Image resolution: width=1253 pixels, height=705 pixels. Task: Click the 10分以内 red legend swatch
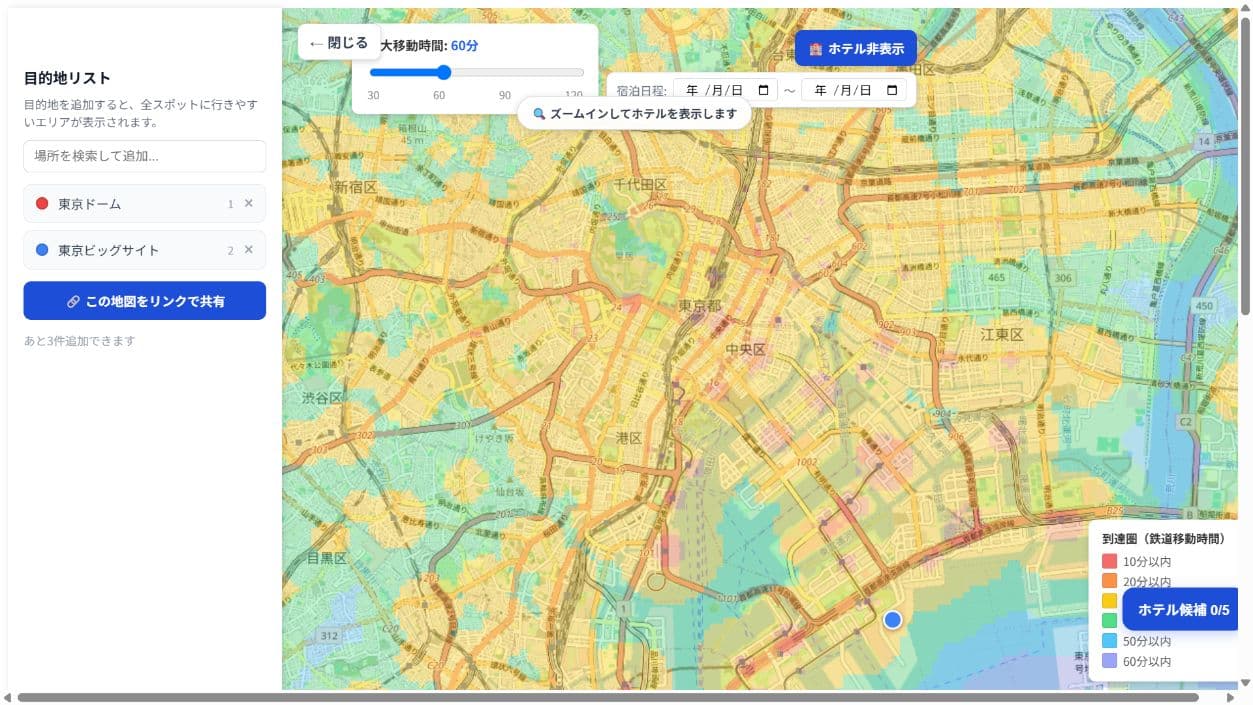(x=1109, y=561)
